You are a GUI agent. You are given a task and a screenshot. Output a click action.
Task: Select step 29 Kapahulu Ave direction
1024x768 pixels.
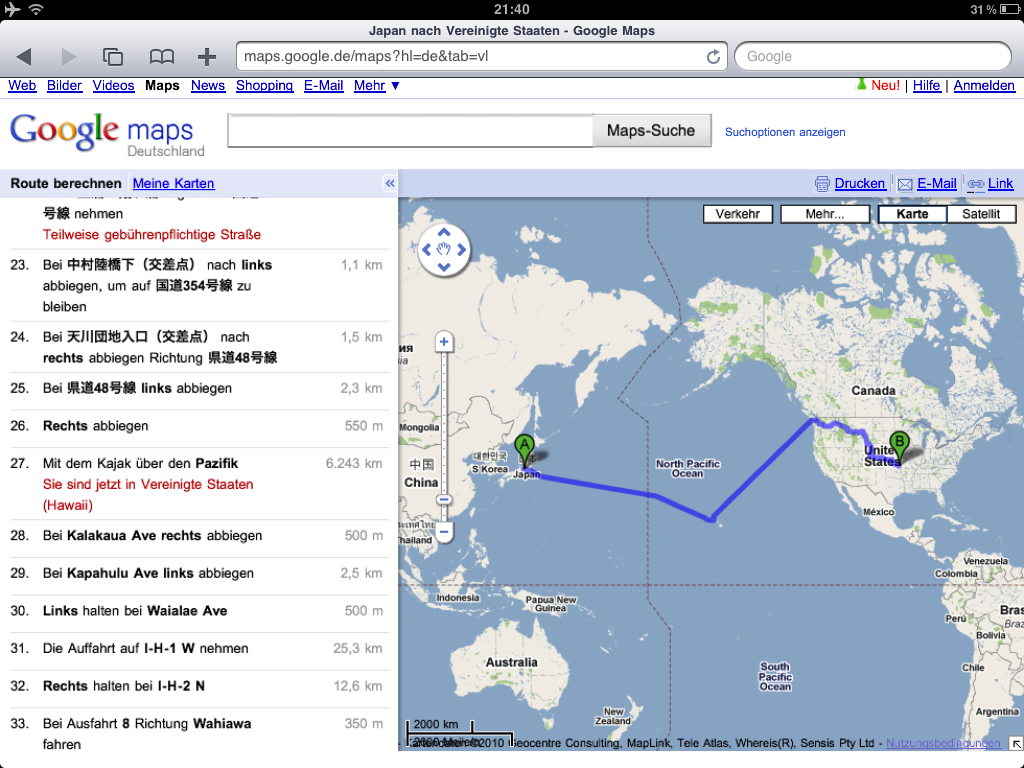(x=199, y=573)
